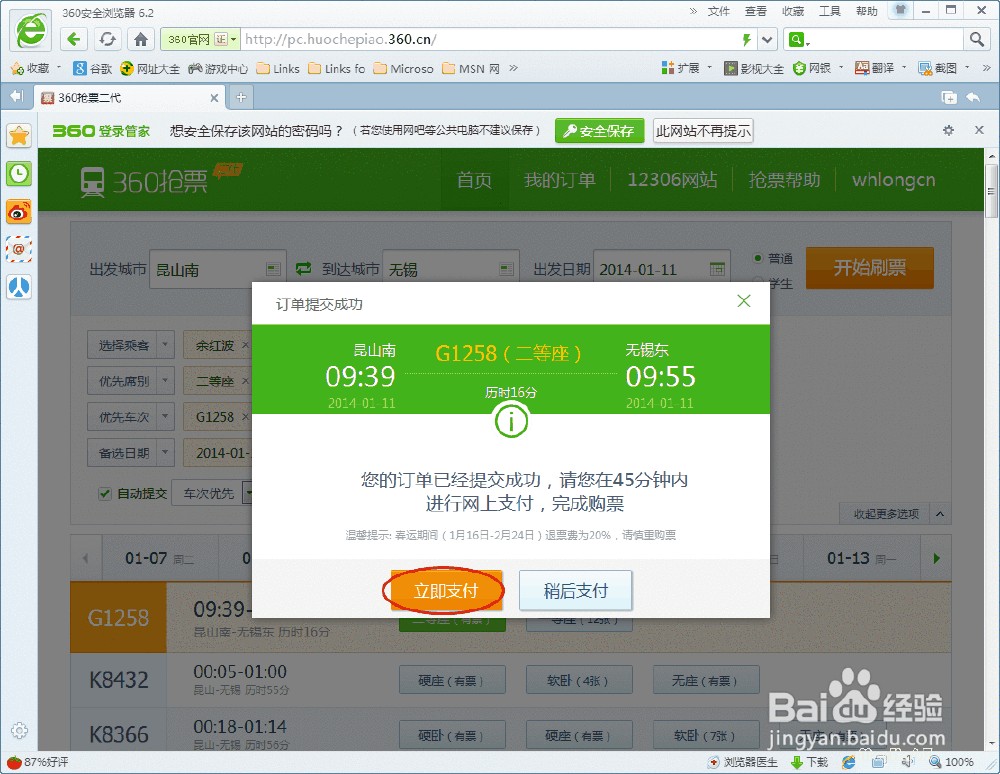1000x774 pixels.
Task: Select the 普通 ticket type radio
Action: (758, 258)
